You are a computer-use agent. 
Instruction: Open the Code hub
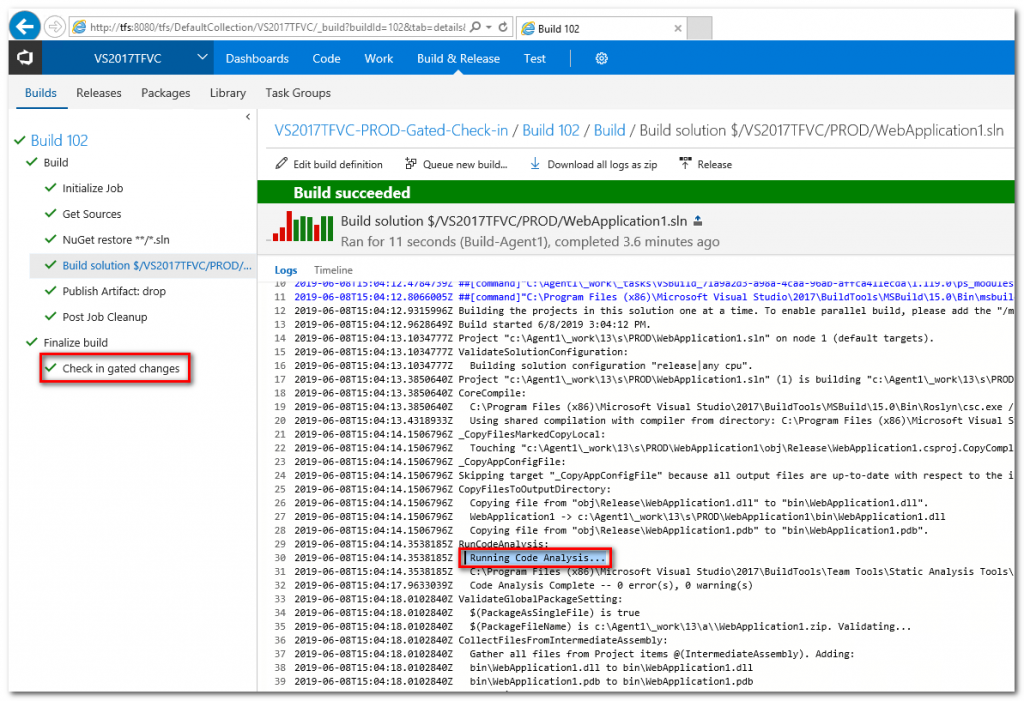(x=326, y=58)
